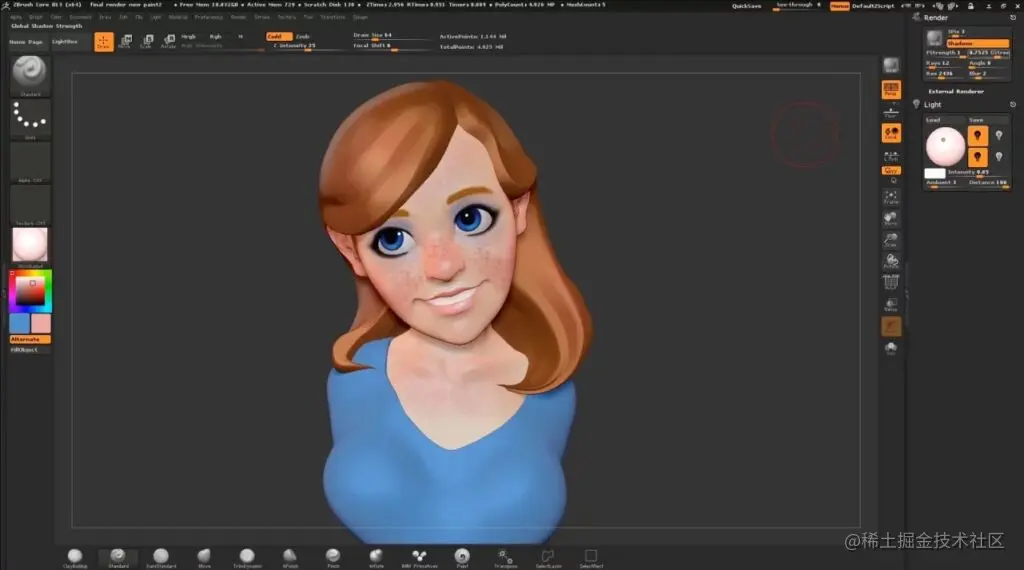Select the Draw mode icon
1024x570 pixels.
103,42
